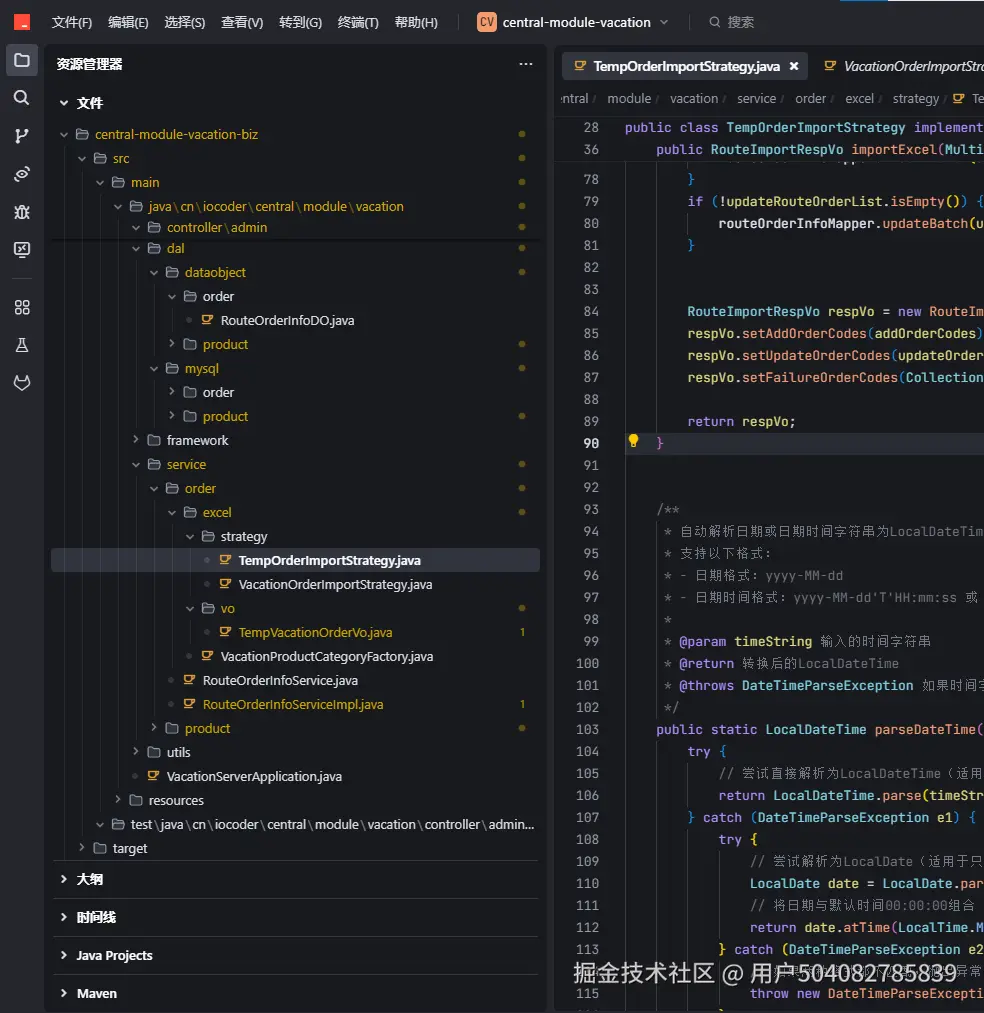This screenshot has height=1013, width=984.
Task: Expand the Java Projects section
Action: tap(114, 955)
